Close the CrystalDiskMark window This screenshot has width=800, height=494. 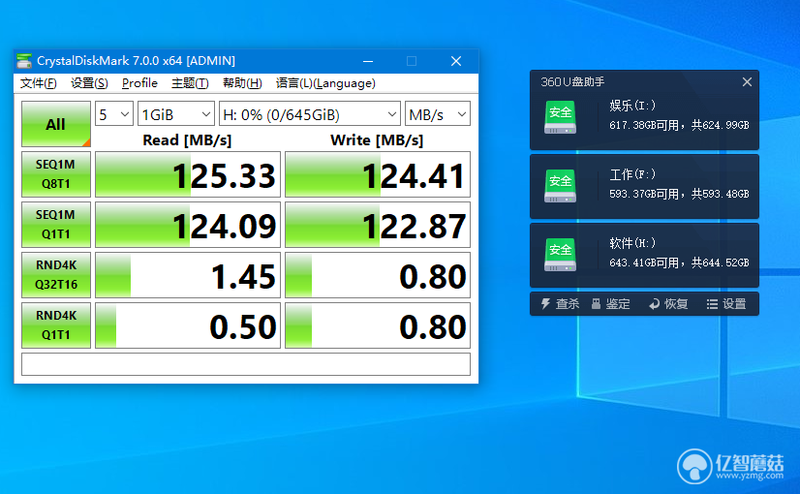tap(456, 61)
